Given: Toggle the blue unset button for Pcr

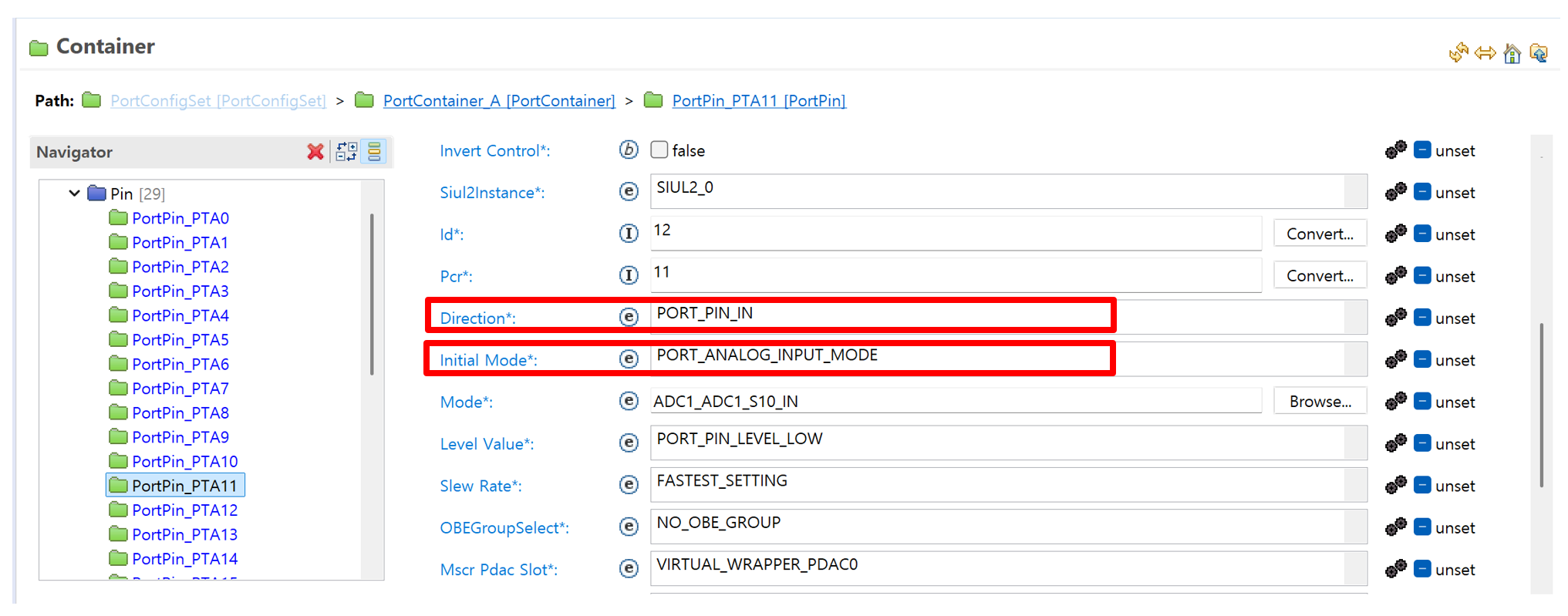Looking at the screenshot, I should coord(1422,276).
